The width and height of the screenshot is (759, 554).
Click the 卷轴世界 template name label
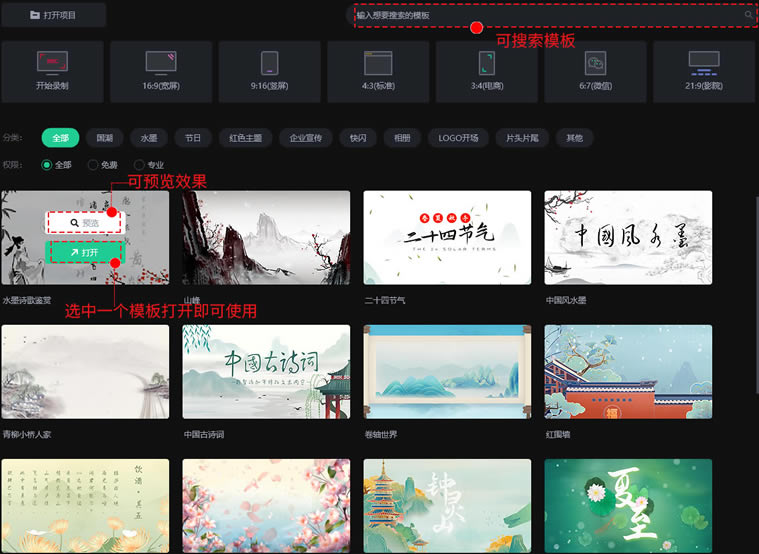coord(381,434)
